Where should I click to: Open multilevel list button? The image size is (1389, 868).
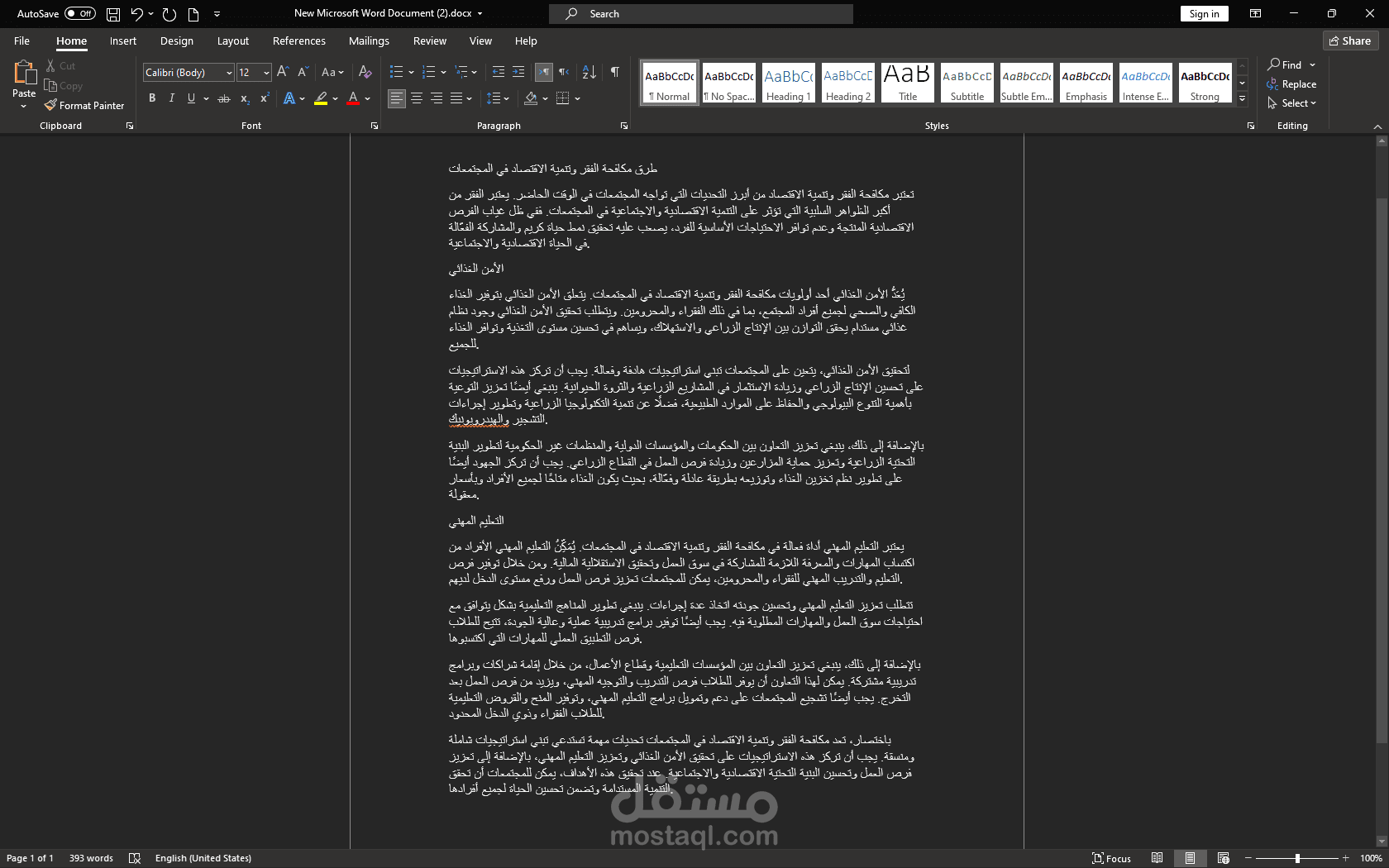[461, 72]
